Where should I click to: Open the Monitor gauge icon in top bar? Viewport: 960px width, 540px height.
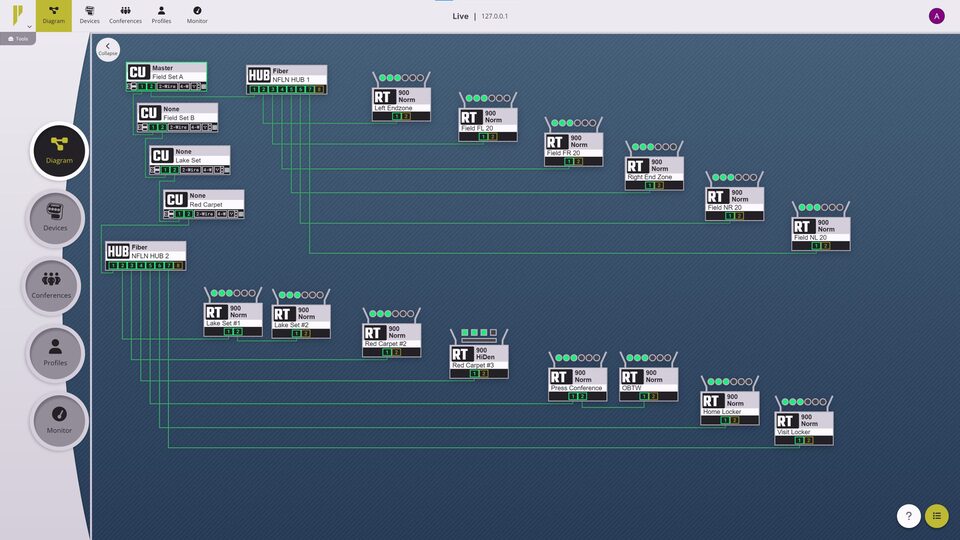[197, 15]
